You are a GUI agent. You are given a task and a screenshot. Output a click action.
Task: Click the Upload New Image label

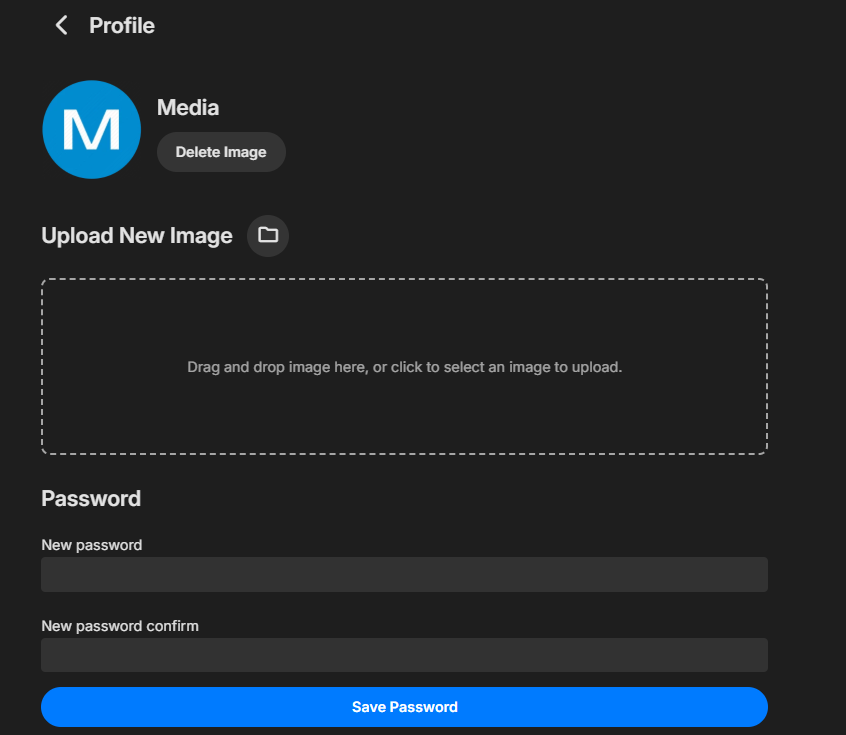(x=136, y=235)
